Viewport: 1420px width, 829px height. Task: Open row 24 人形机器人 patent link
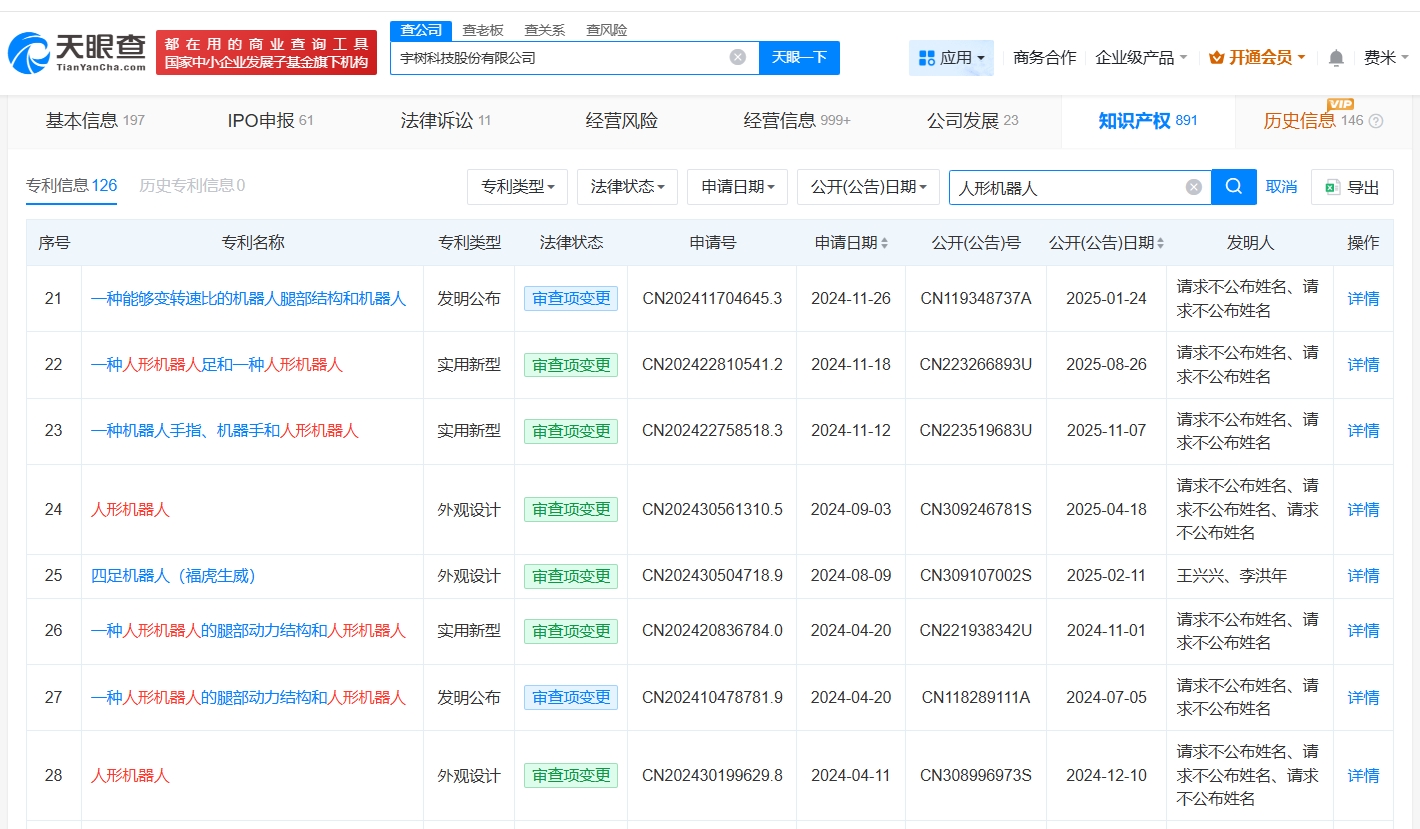130,510
